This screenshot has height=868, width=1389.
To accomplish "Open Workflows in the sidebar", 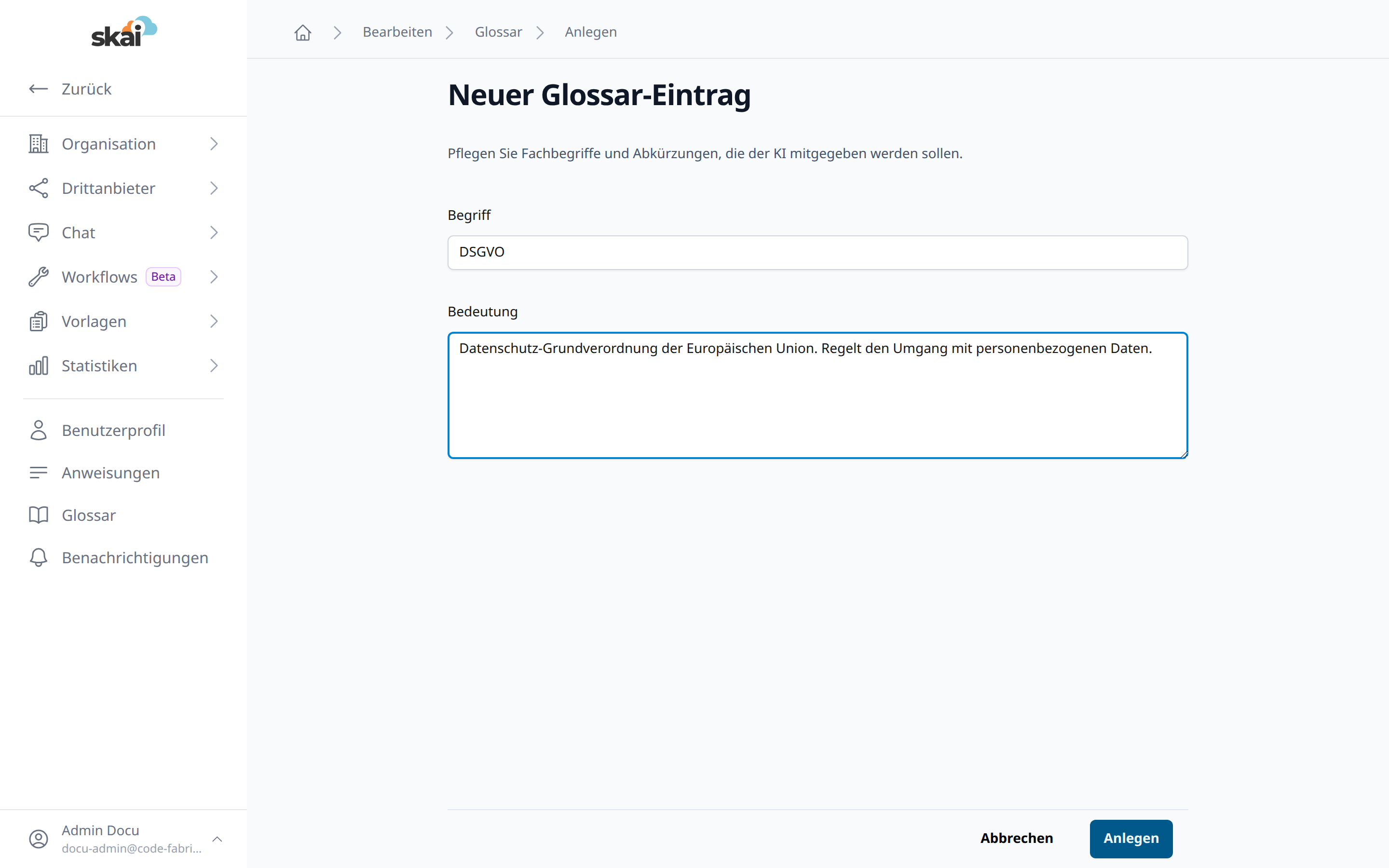I will (x=123, y=277).
